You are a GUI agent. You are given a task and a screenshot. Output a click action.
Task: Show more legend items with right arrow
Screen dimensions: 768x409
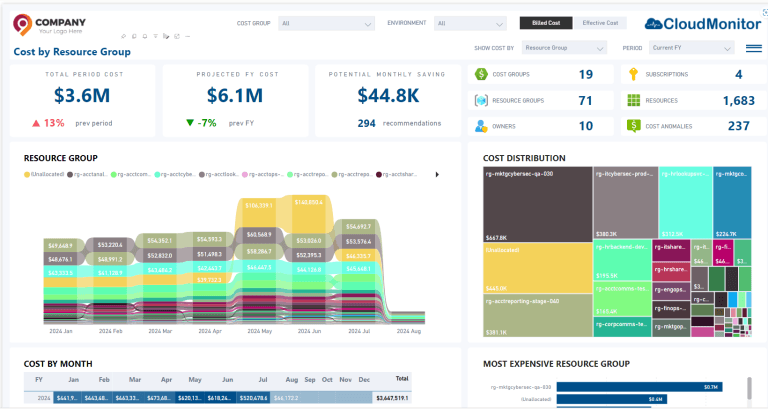click(x=437, y=174)
